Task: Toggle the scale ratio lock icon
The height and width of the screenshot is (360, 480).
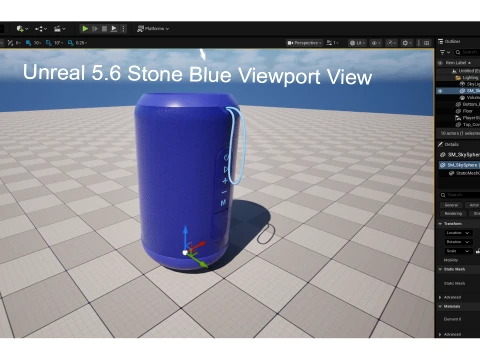Action: [x=478, y=251]
